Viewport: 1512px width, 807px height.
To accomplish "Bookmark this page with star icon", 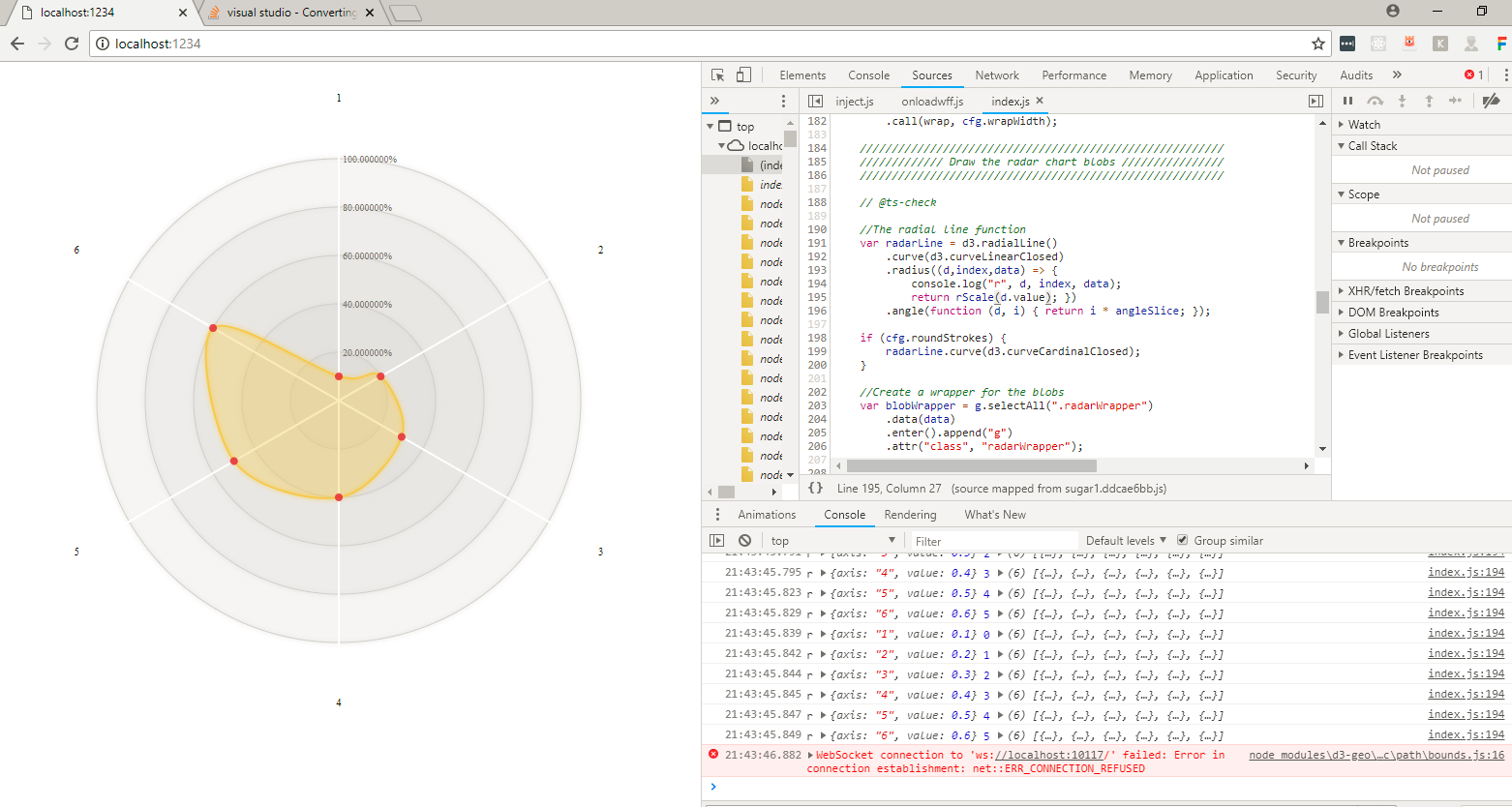I will pos(1317,44).
